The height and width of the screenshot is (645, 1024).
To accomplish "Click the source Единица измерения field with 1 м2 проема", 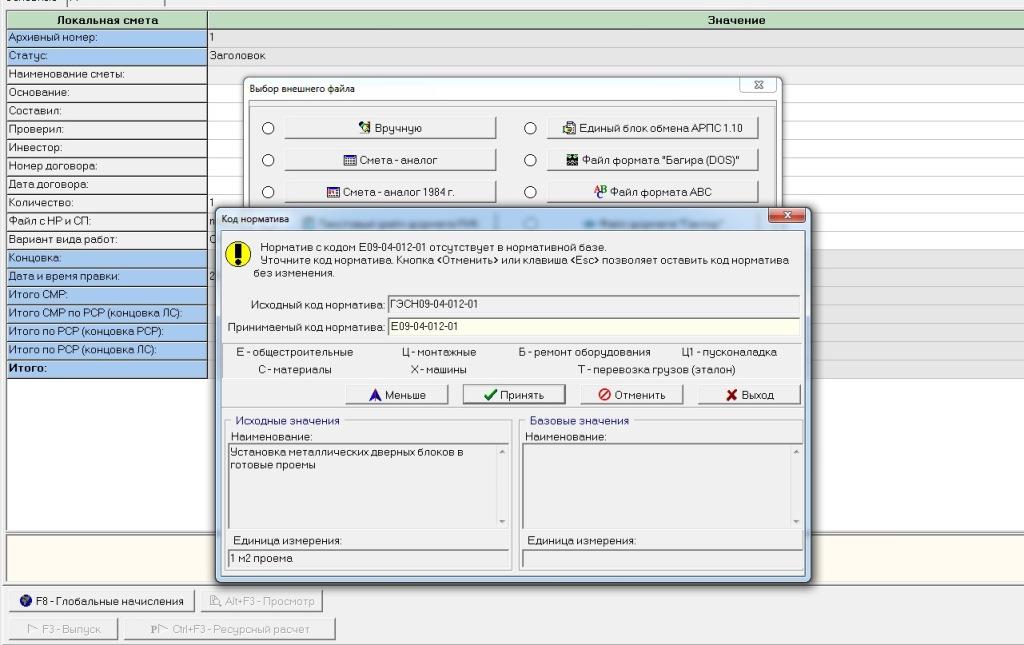I will 368,559.
